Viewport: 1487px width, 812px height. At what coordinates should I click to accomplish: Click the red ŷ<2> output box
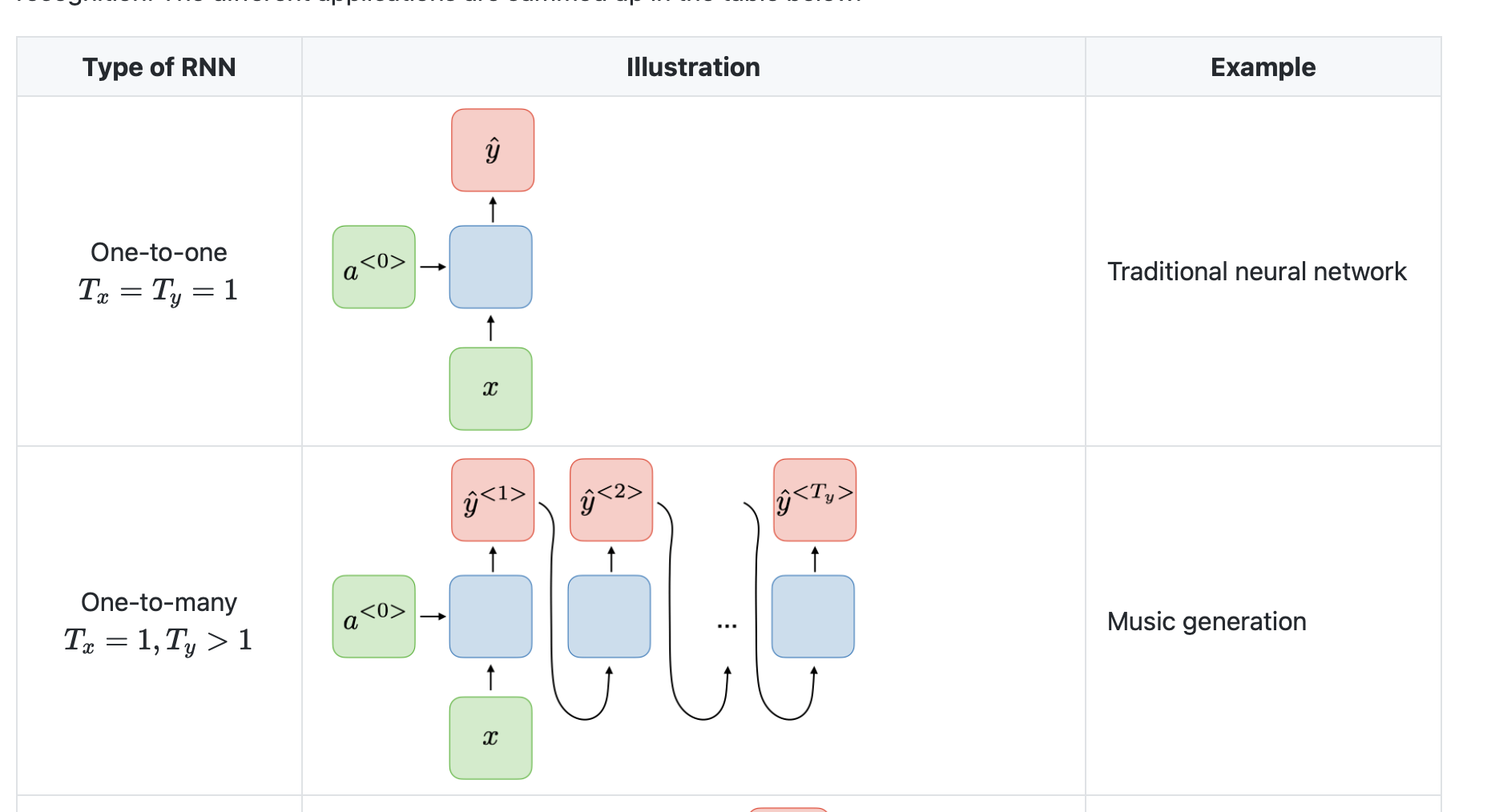[x=611, y=500]
